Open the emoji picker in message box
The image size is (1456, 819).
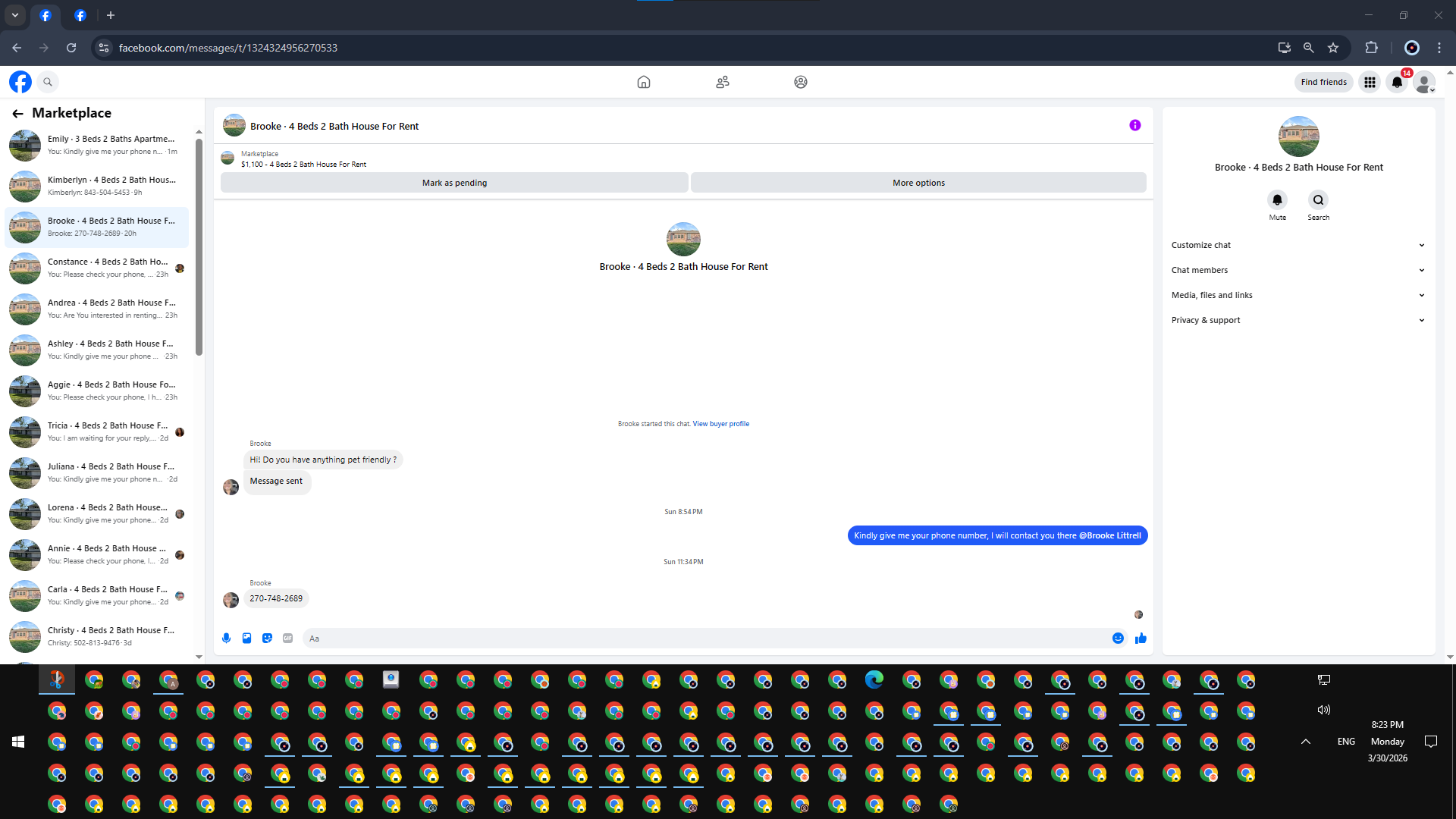click(1118, 639)
